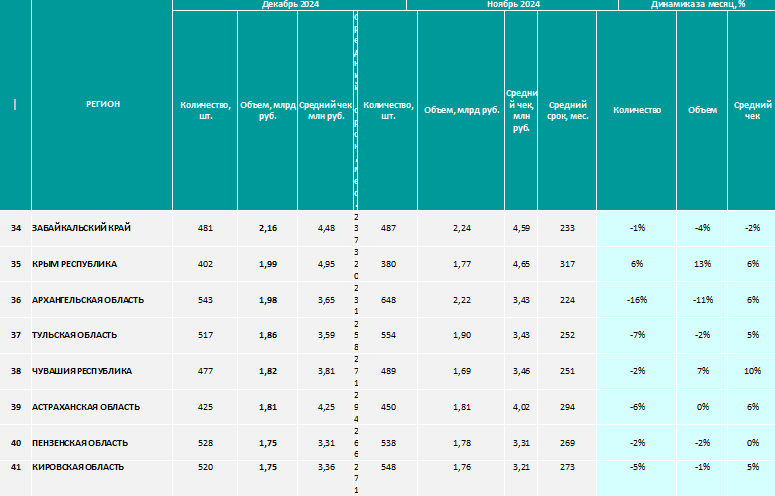Click row number 40 cell
This screenshot has height=496, width=775.
click(x=16, y=443)
